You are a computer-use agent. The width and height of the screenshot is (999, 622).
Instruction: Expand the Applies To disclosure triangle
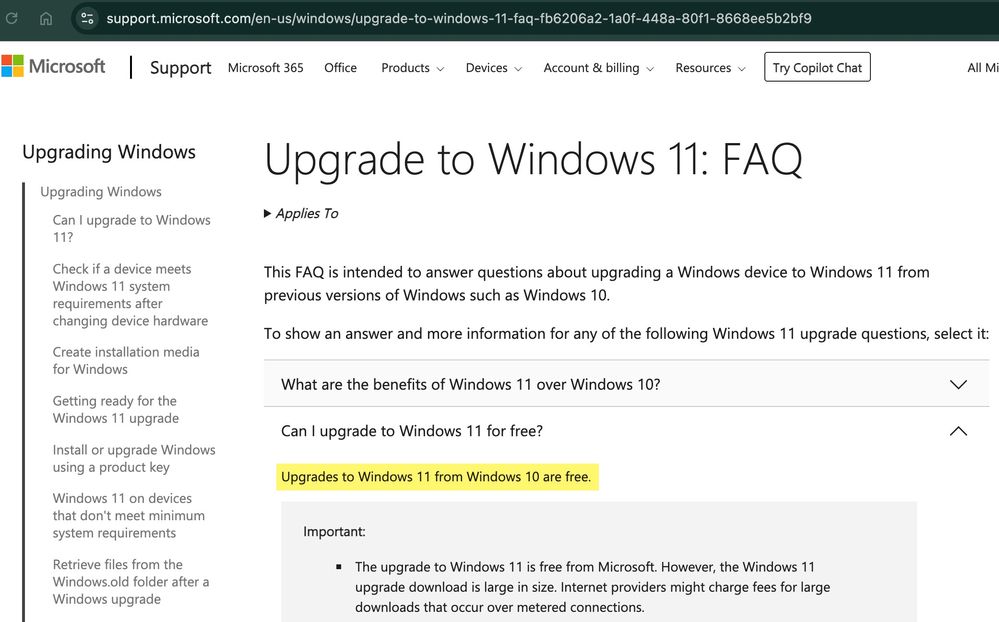pos(301,213)
